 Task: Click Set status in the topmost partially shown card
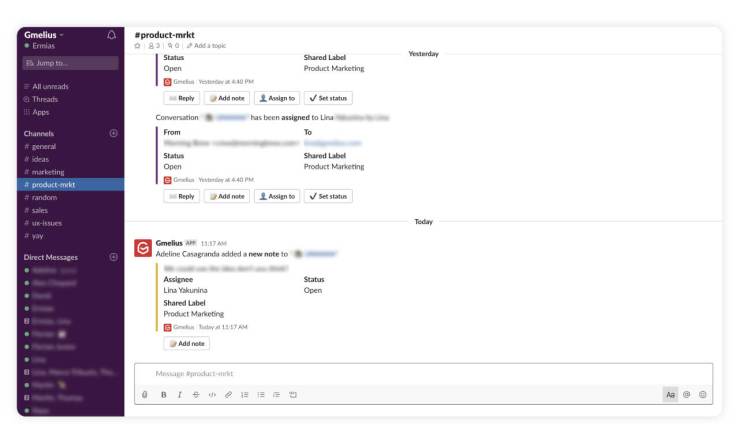[328, 98]
